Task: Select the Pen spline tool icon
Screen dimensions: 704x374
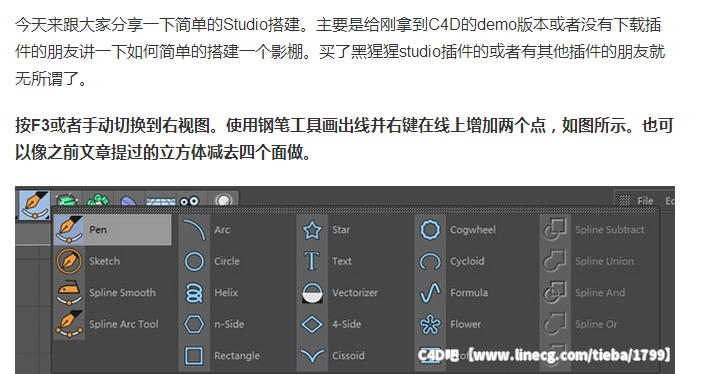Action: (x=69, y=229)
